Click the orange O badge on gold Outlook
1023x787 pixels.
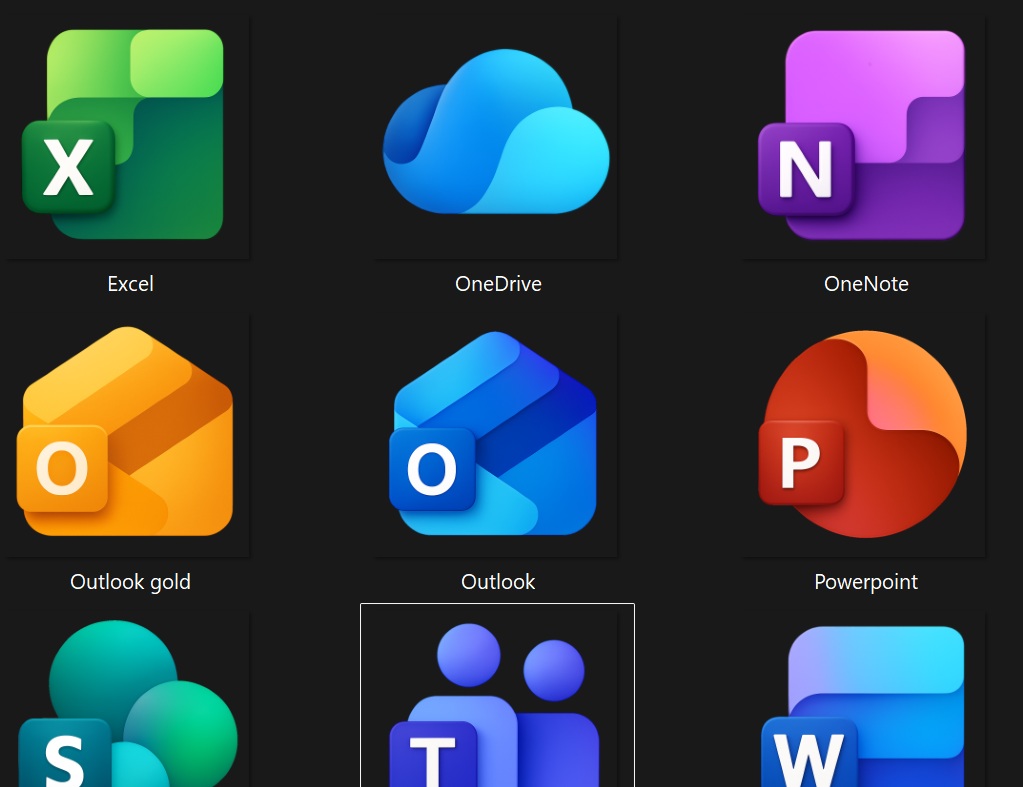[62, 468]
